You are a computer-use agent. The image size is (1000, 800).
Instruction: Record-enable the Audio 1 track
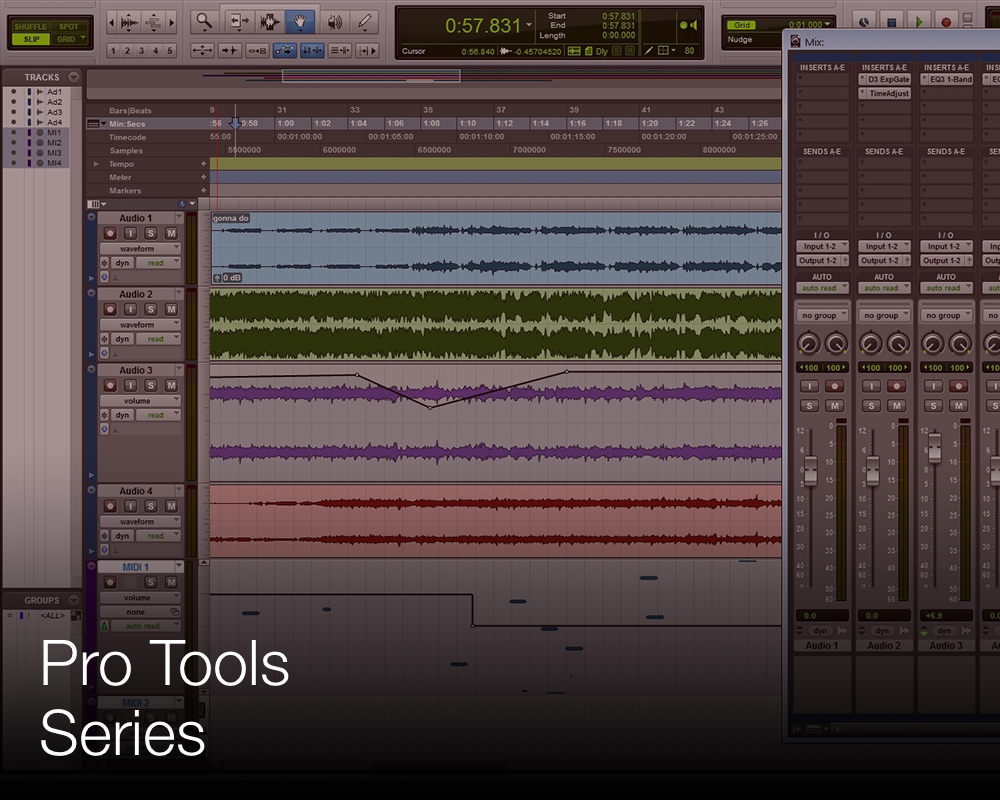[x=110, y=233]
